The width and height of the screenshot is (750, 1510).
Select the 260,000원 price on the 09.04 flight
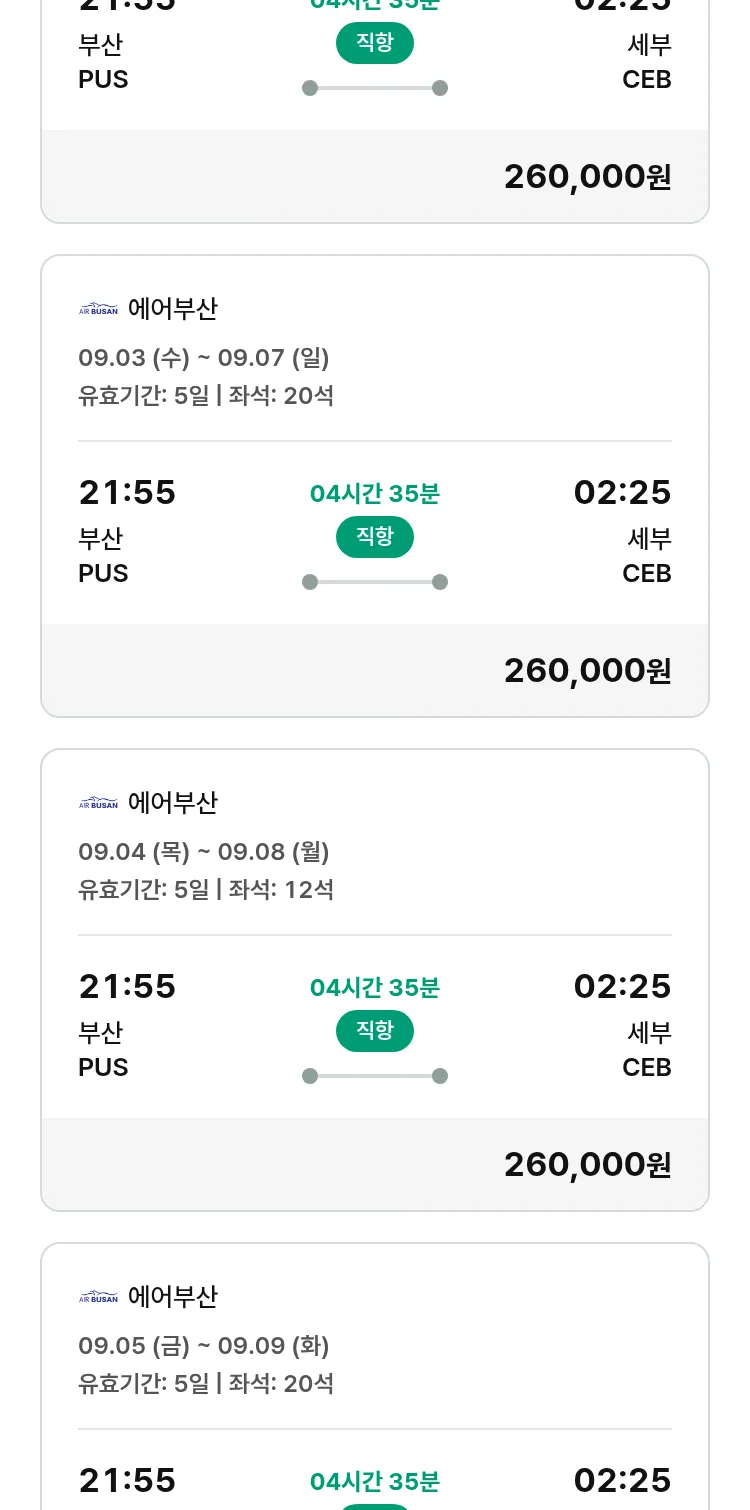point(587,1164)
